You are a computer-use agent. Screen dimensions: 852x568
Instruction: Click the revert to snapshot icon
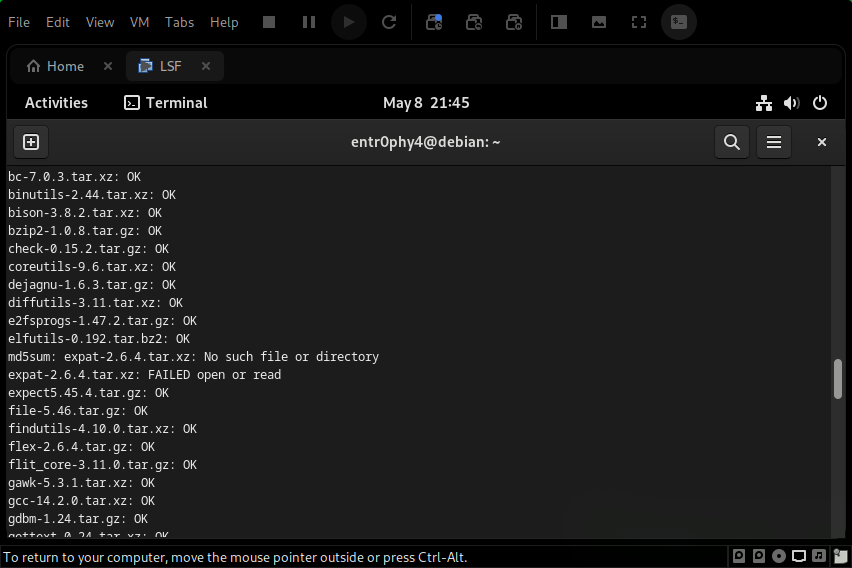coord(474,22)
